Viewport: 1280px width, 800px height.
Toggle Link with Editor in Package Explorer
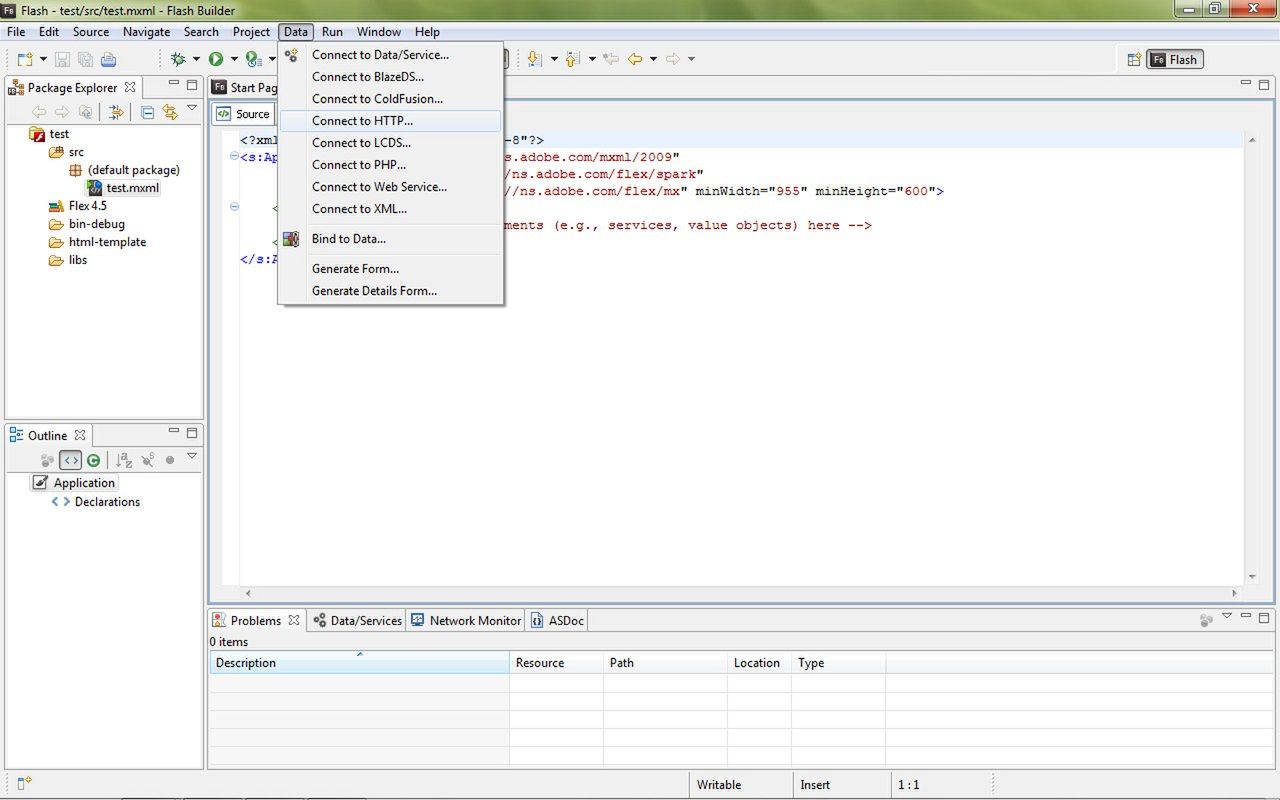[170, 112]
